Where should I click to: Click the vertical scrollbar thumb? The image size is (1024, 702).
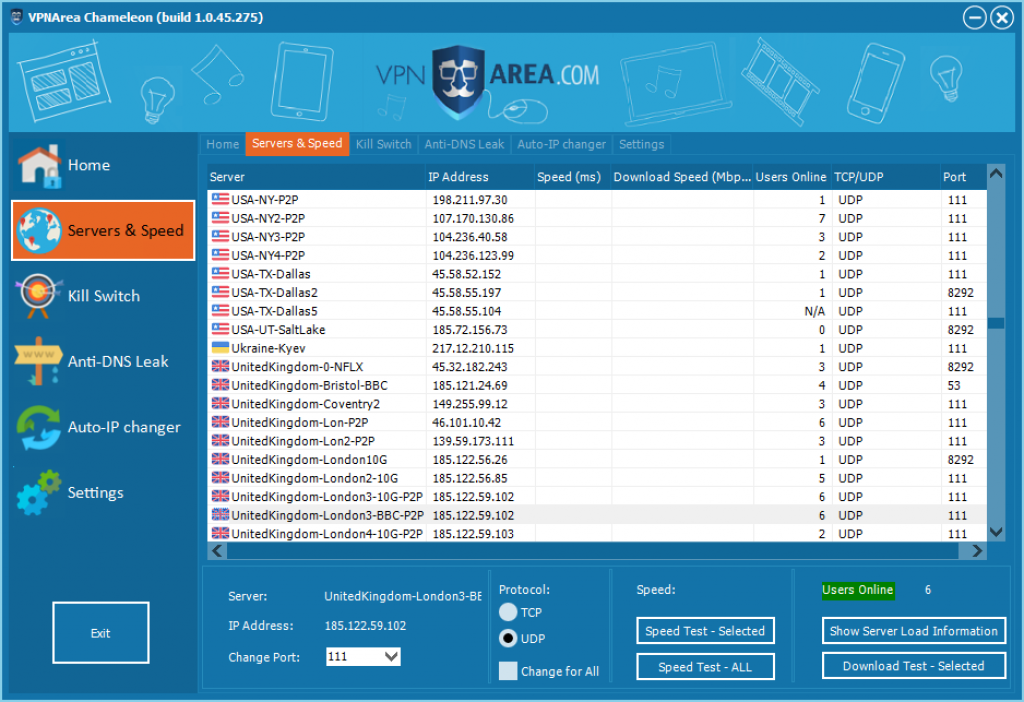(996, 323)
